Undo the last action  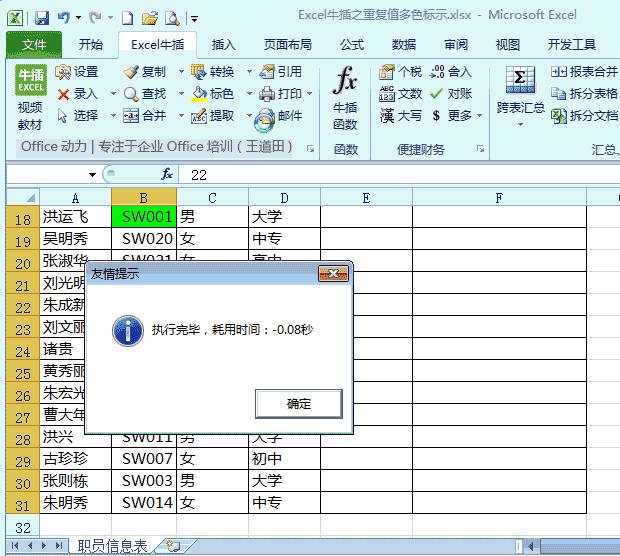64,18
